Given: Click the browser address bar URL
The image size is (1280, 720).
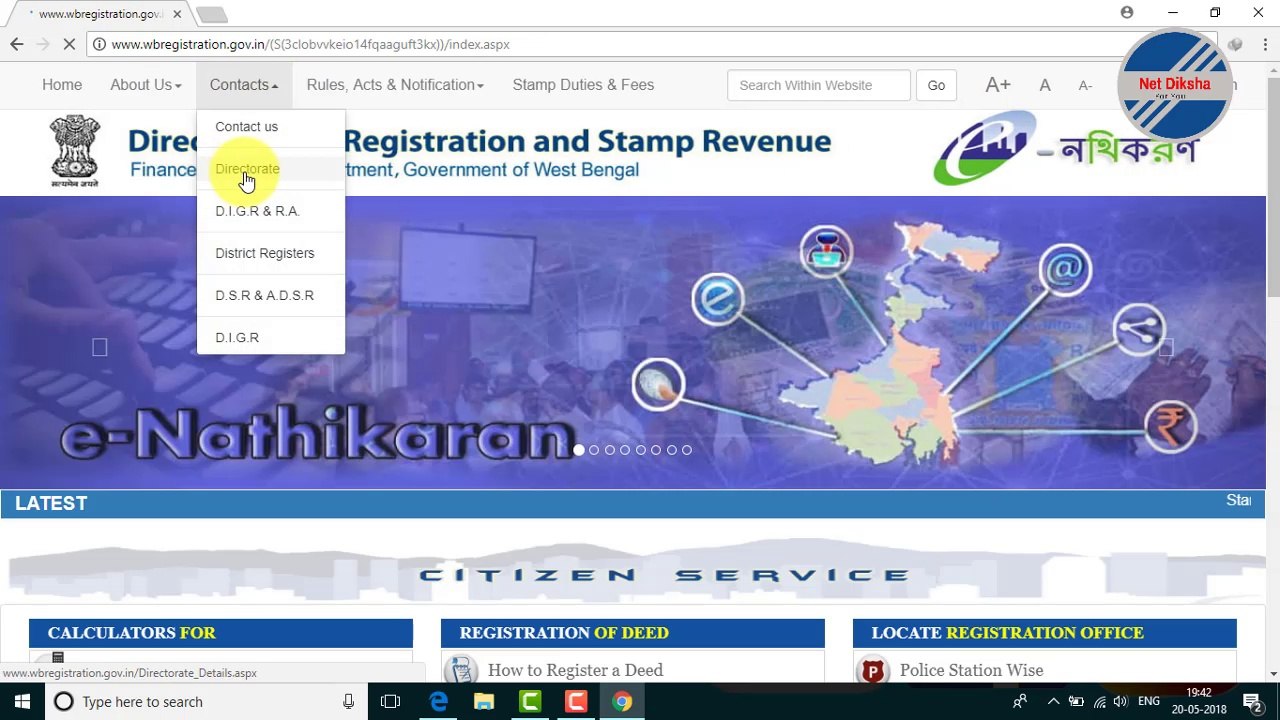Looking at the screenshot, I should tap(310, 44).
